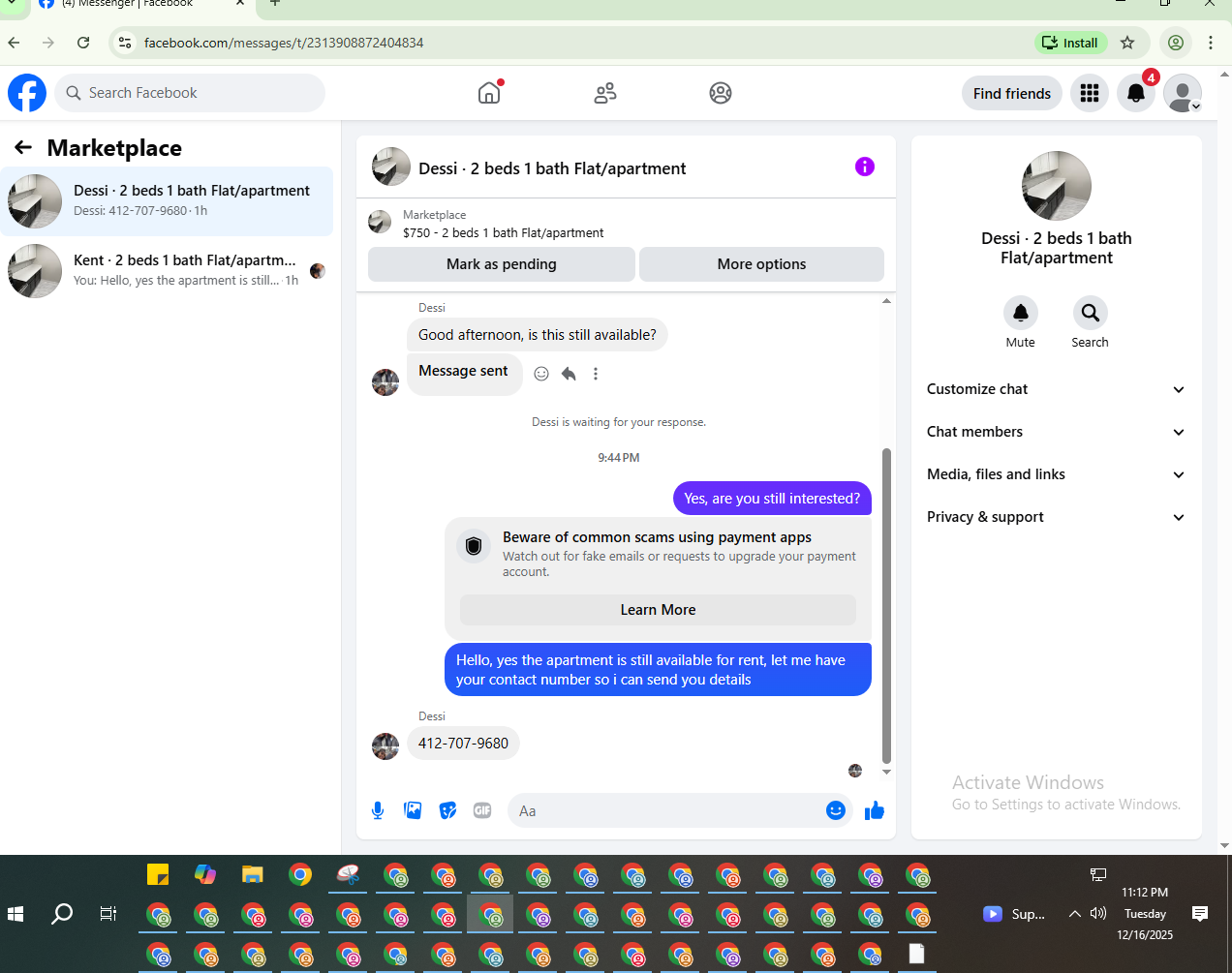The width and height of the screenshot is (1232, 973).
Task: View site information icon in address bar
Action: tap(125, 43)
